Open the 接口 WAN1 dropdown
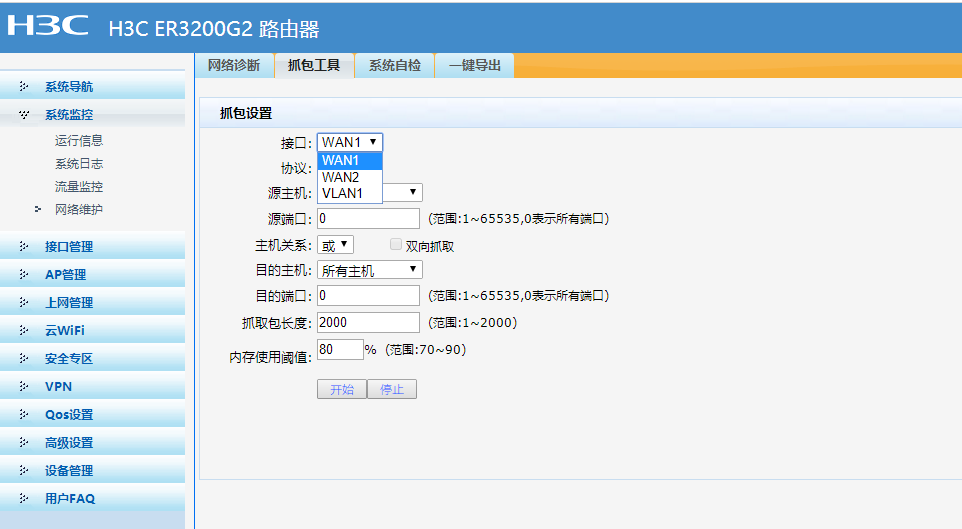 pos(350,142)
